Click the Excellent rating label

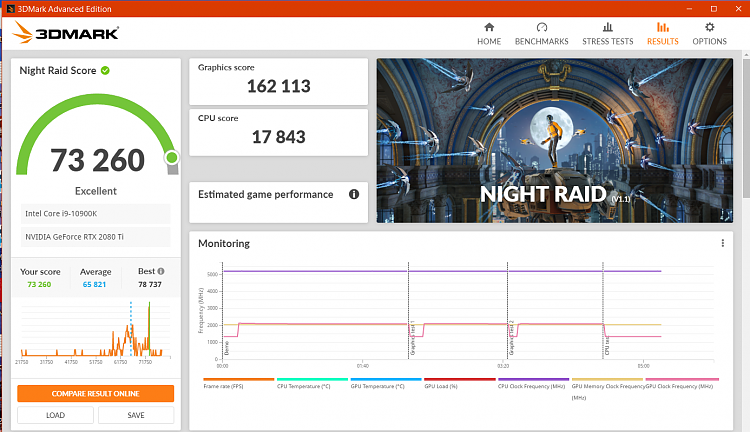[x=96, y=191]
